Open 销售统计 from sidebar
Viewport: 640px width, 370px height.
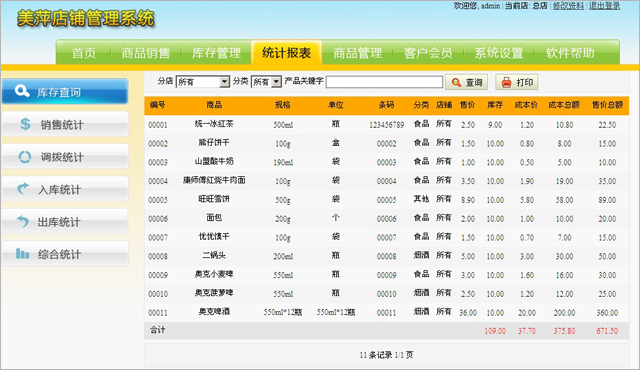tap(65, 124)
